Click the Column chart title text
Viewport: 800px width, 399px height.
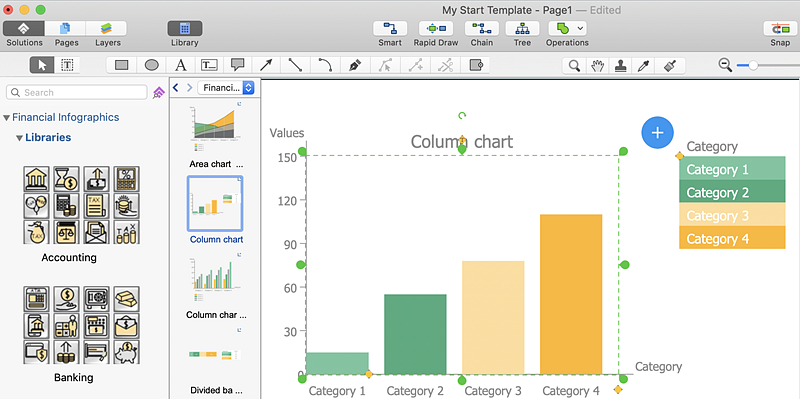[x=462, y=142]
